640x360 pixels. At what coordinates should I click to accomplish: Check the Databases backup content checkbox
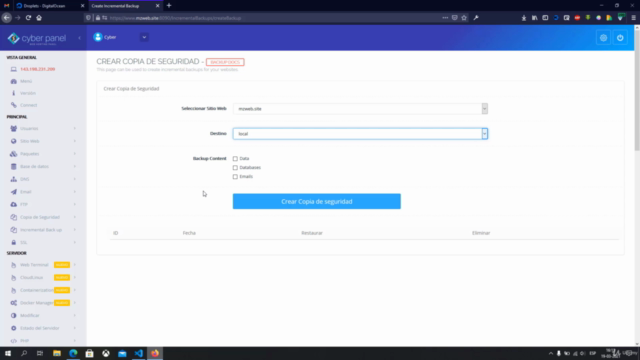(x=235, y=167)
